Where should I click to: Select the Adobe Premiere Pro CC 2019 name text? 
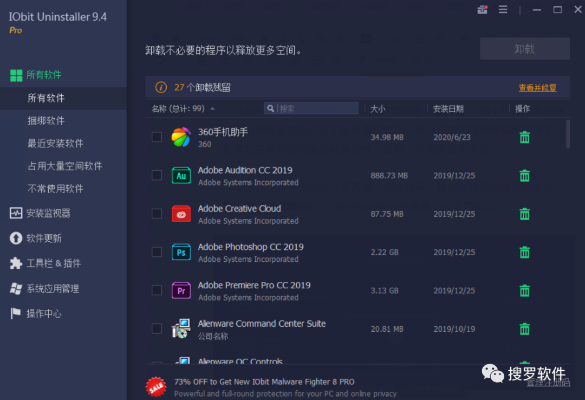point(254,285)
